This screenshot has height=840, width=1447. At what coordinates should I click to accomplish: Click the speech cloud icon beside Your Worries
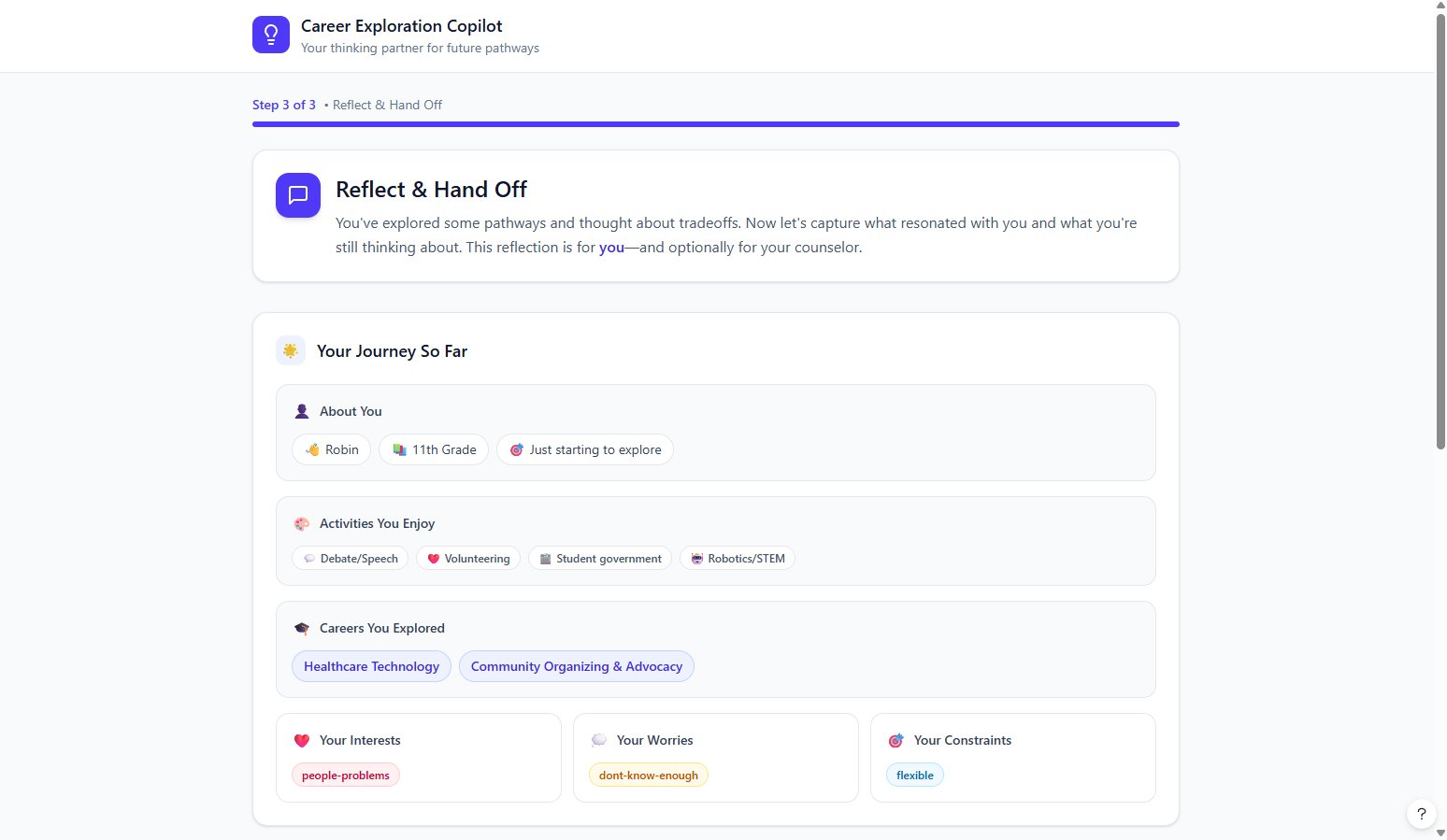point(599,740)
